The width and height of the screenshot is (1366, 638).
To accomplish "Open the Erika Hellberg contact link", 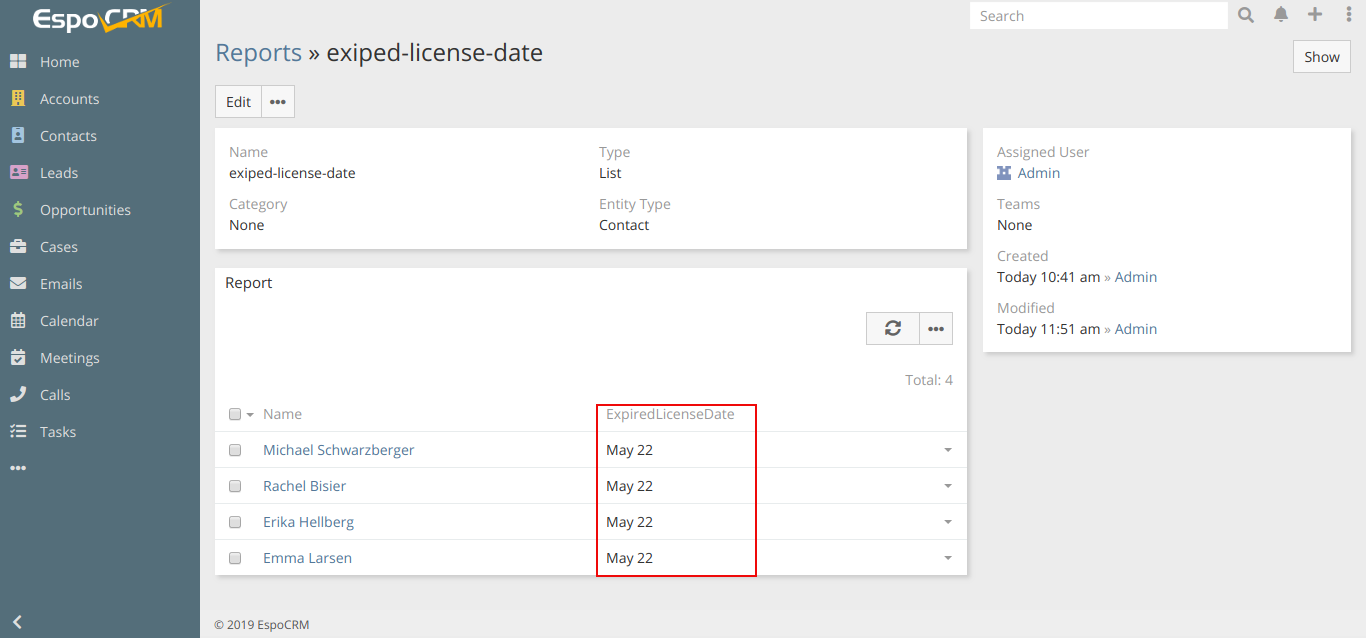I will (308, 522).
